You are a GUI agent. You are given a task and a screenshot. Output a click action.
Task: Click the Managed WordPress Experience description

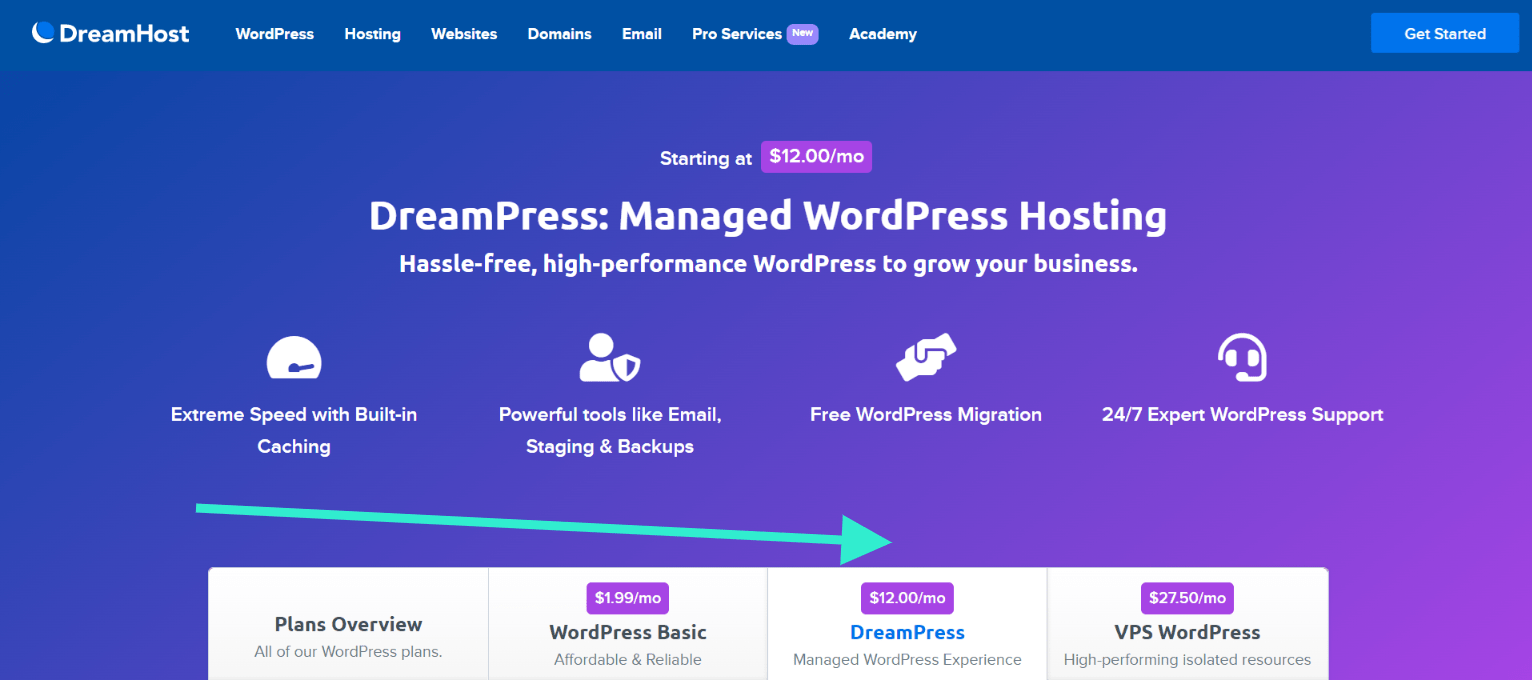click(x=907, y=660)
